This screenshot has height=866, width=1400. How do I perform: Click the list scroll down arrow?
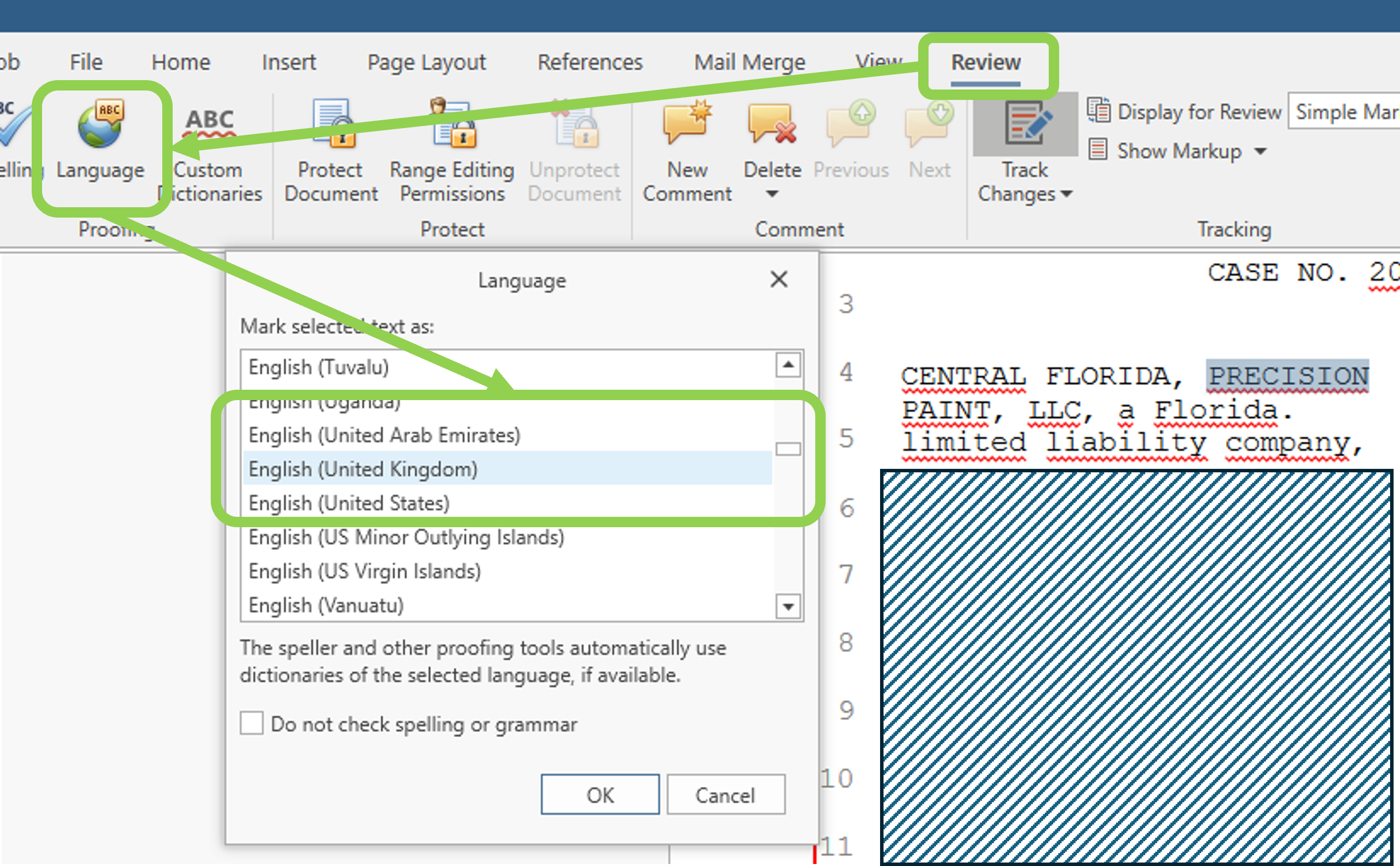tap(788, 606)
